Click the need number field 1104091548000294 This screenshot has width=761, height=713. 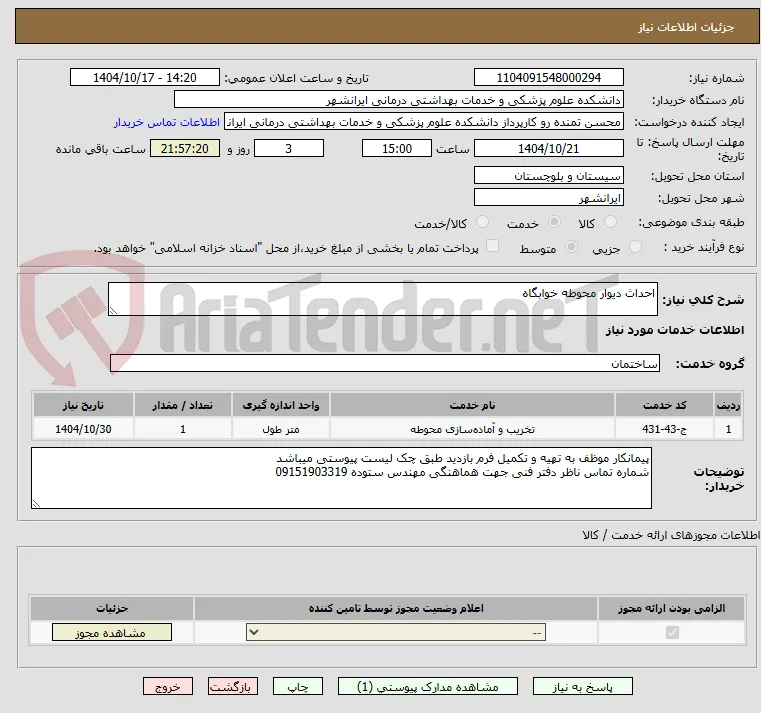tap(548, 78)
